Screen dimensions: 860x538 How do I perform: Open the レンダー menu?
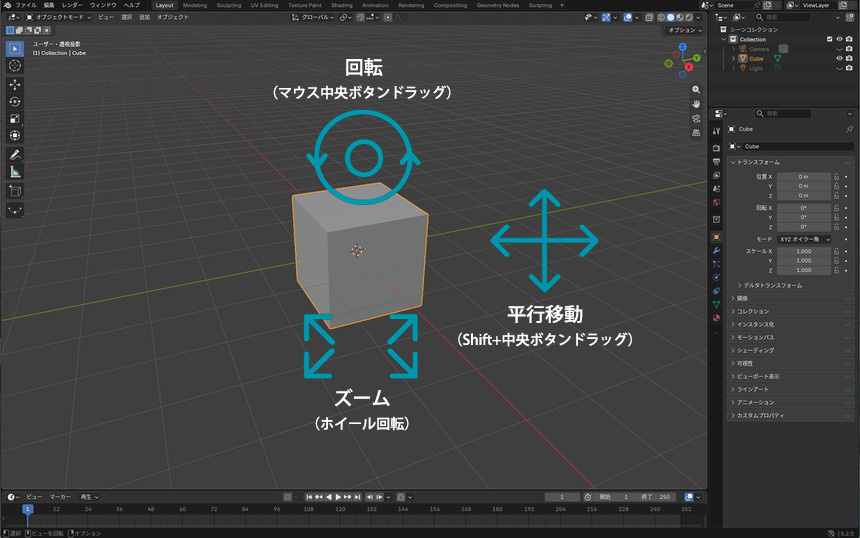click(72, 5)
